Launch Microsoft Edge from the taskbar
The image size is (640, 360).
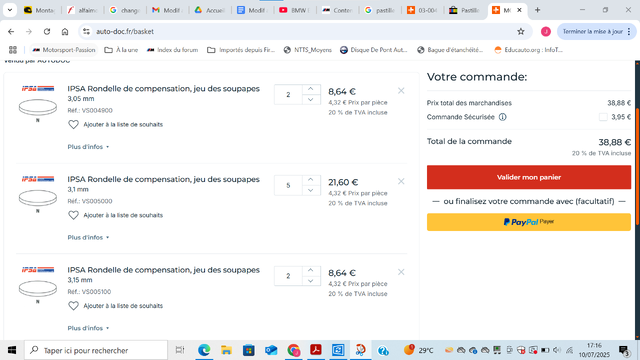pos(204,350)
